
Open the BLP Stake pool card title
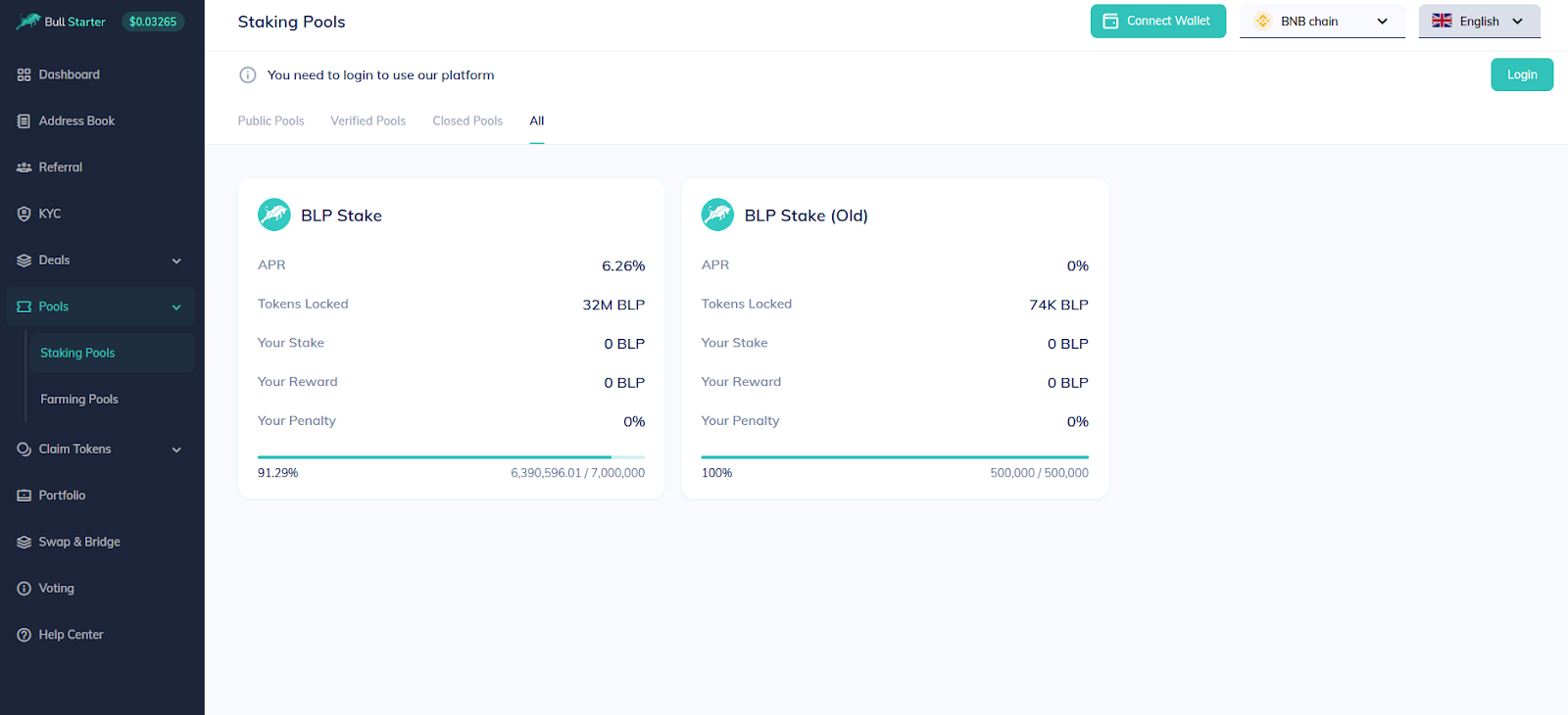[x=341, y=215]
